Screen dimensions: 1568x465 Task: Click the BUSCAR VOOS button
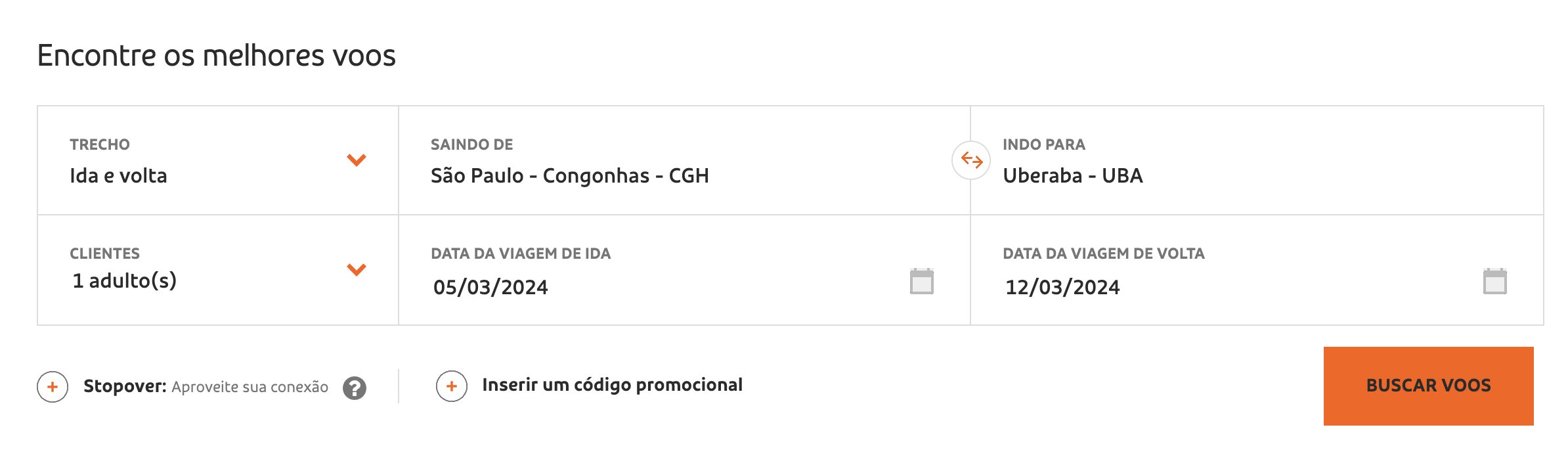1428,386
